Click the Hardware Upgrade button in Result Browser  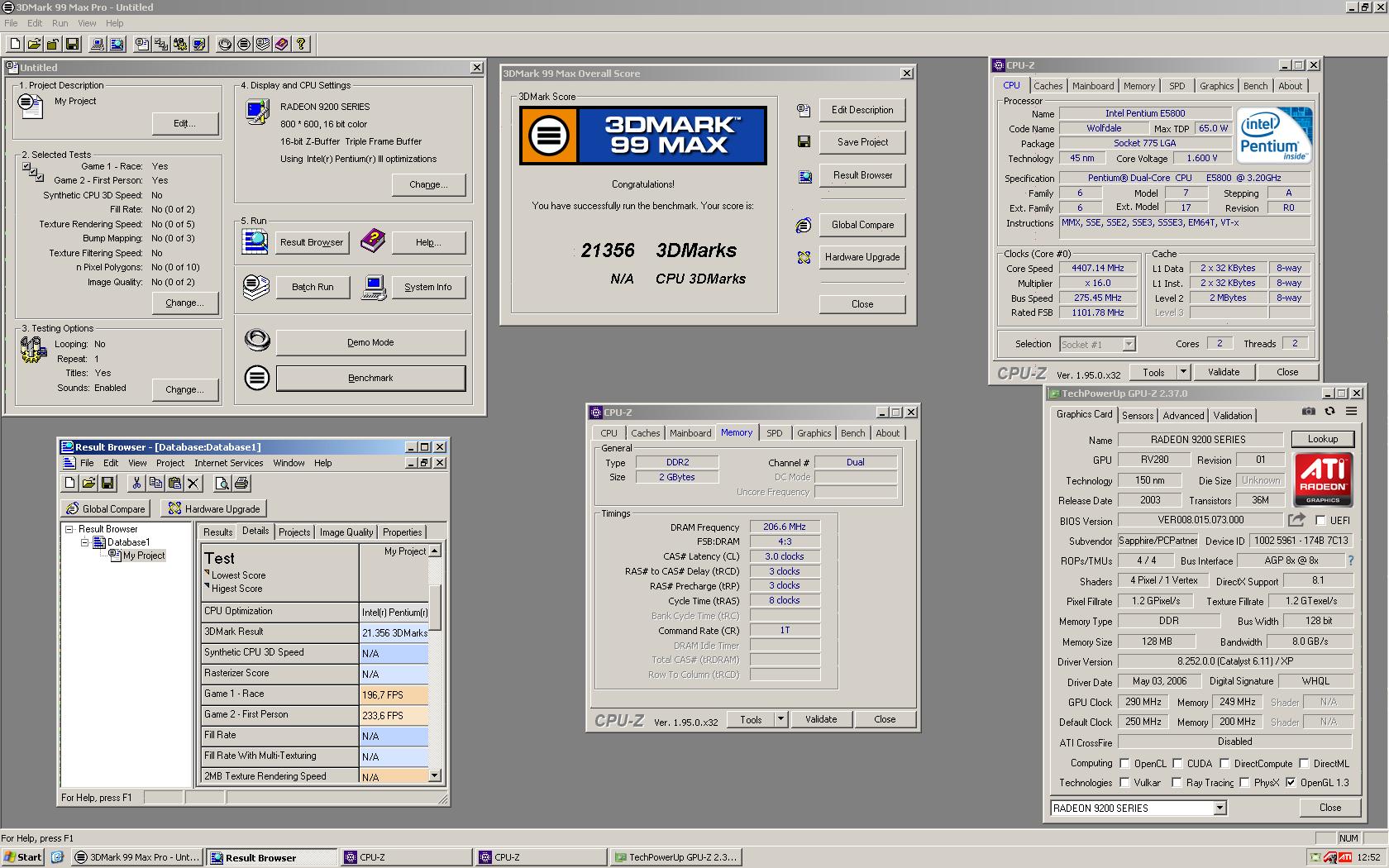click(x=214, y=508)
